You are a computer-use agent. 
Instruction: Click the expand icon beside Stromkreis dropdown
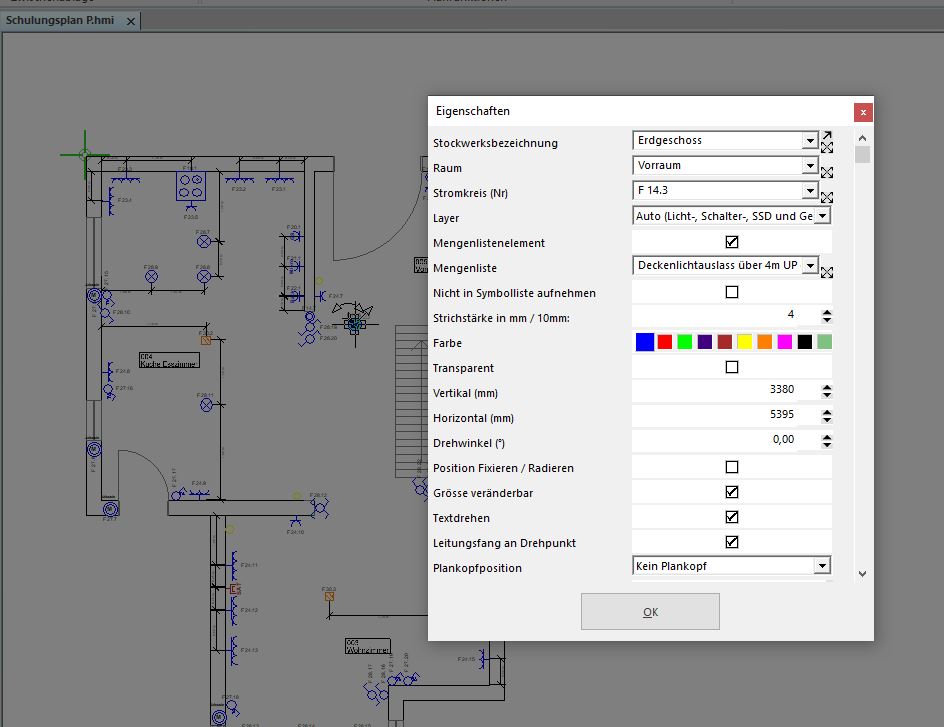click(827, 197)
